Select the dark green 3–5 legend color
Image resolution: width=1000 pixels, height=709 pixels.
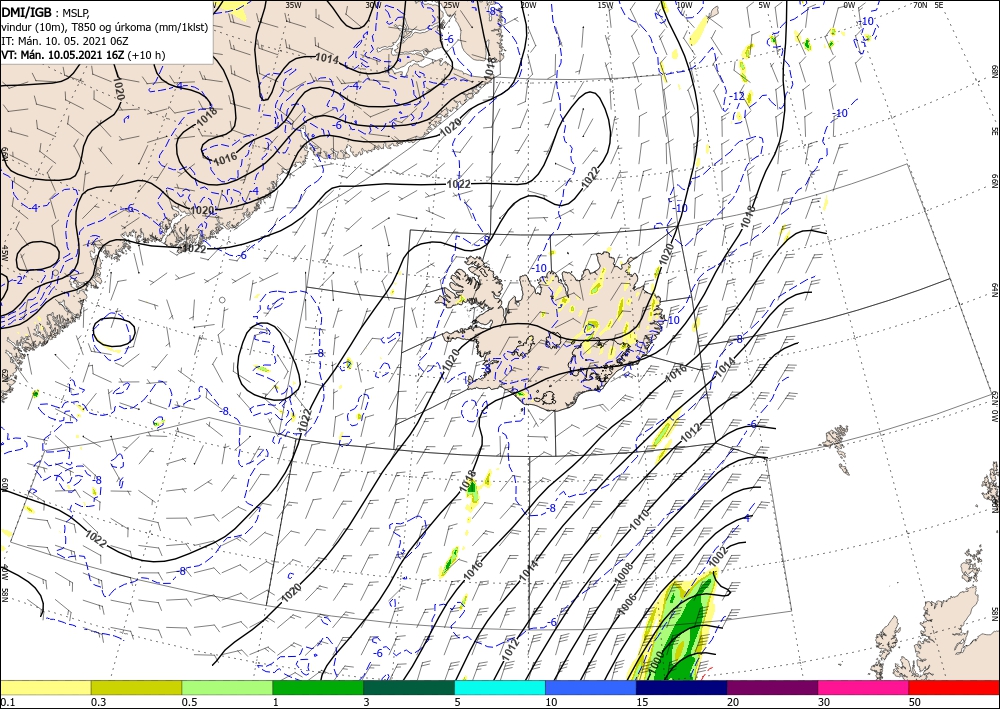(x=409, y=687)
